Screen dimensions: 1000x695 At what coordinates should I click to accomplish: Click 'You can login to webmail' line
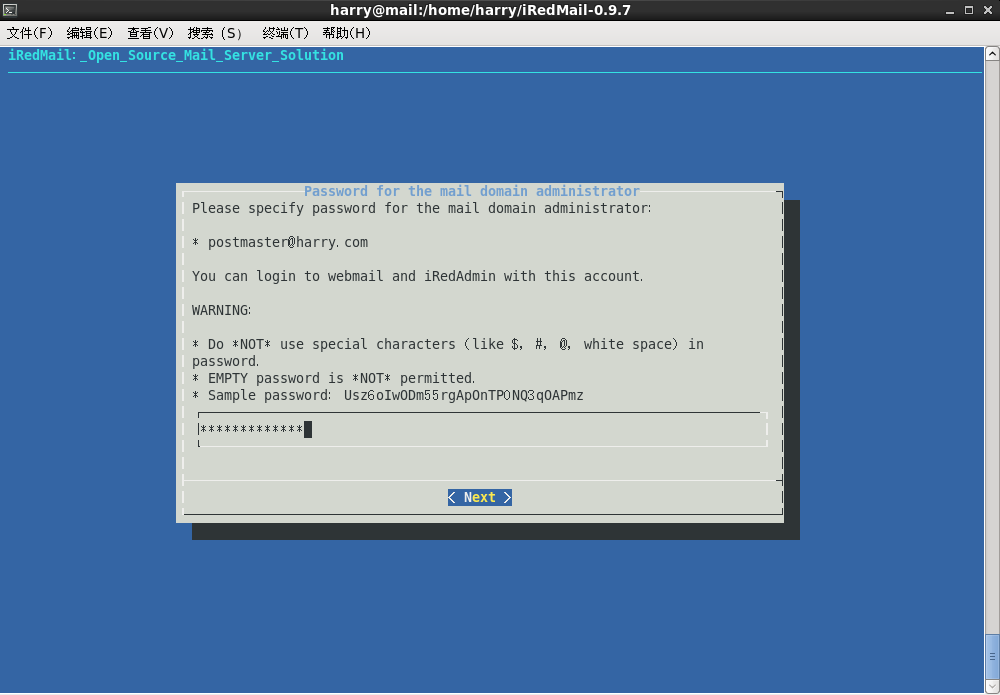(418, 276)
